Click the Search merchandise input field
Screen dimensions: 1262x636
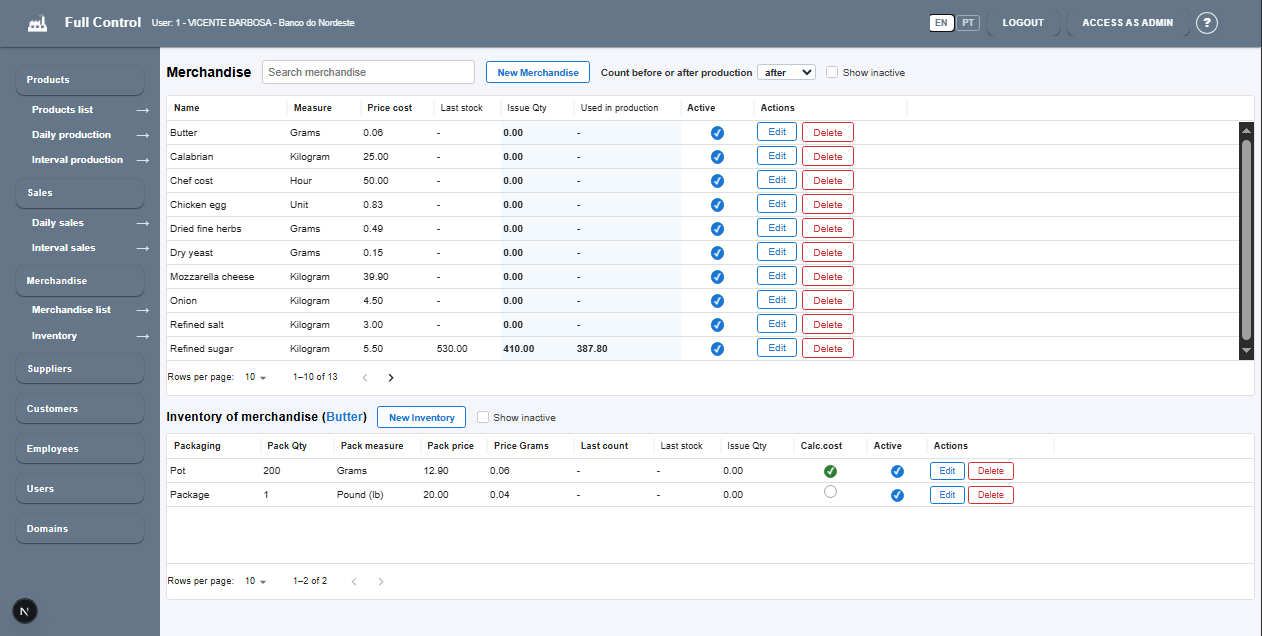(368, 72)
